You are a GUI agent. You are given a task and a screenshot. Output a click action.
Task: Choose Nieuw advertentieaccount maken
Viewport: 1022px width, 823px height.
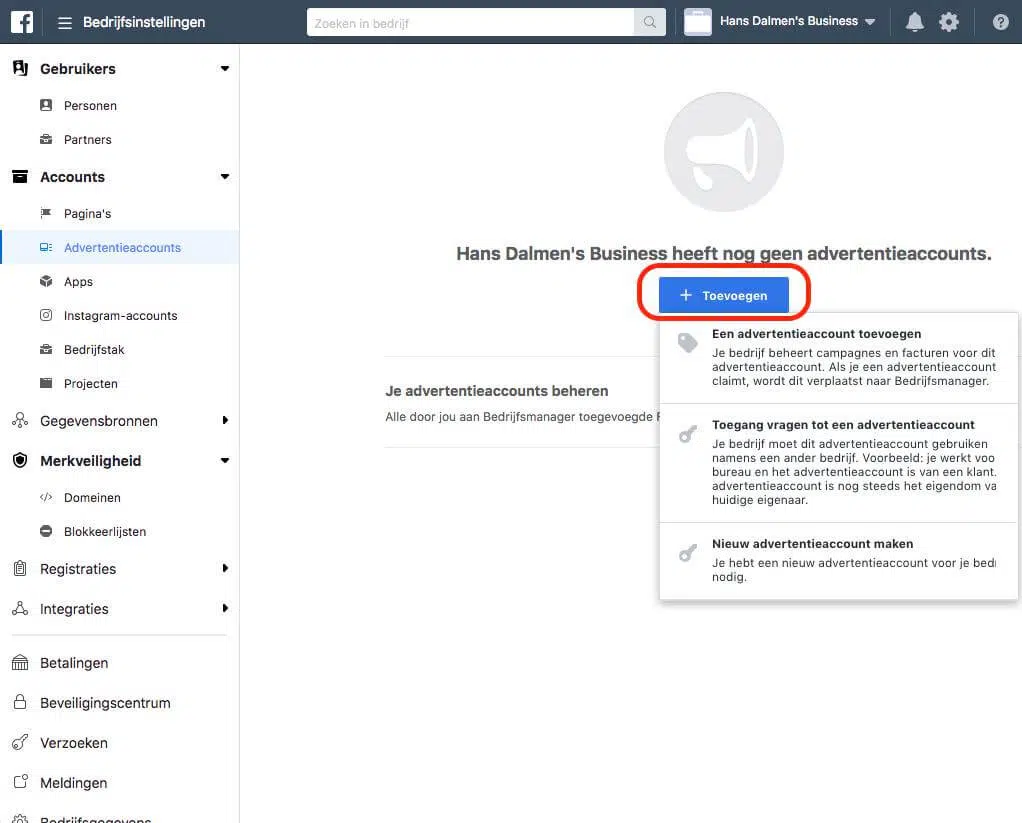pyautogui.click(x=812, y=544)
